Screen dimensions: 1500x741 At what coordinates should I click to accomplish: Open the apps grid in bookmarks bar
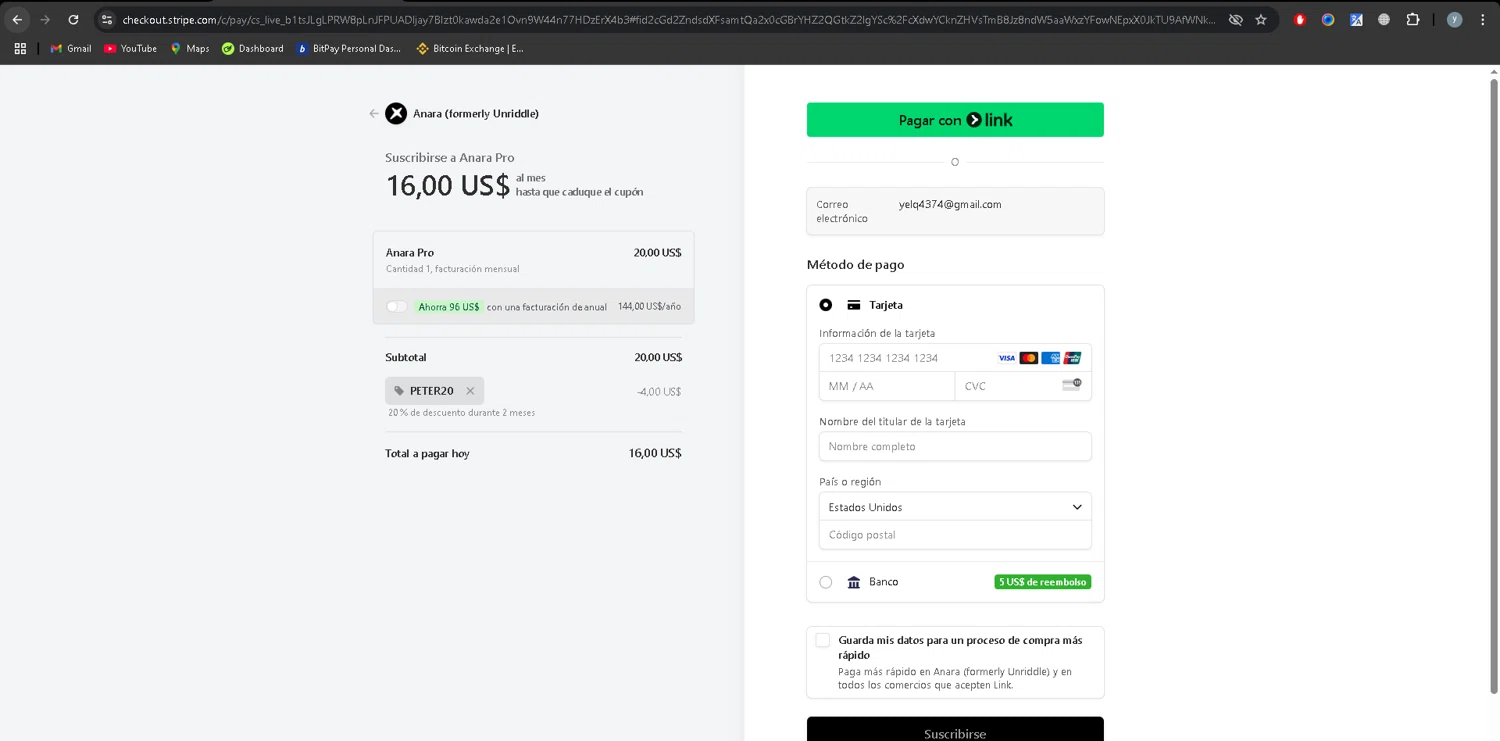(x=20, y=48)
